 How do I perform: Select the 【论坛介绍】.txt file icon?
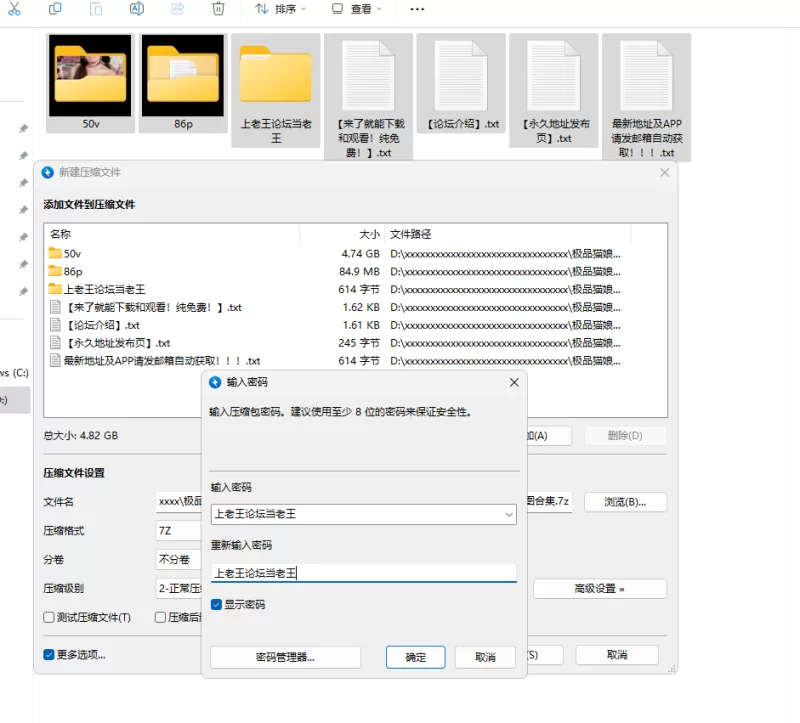[x=462, y=77]
